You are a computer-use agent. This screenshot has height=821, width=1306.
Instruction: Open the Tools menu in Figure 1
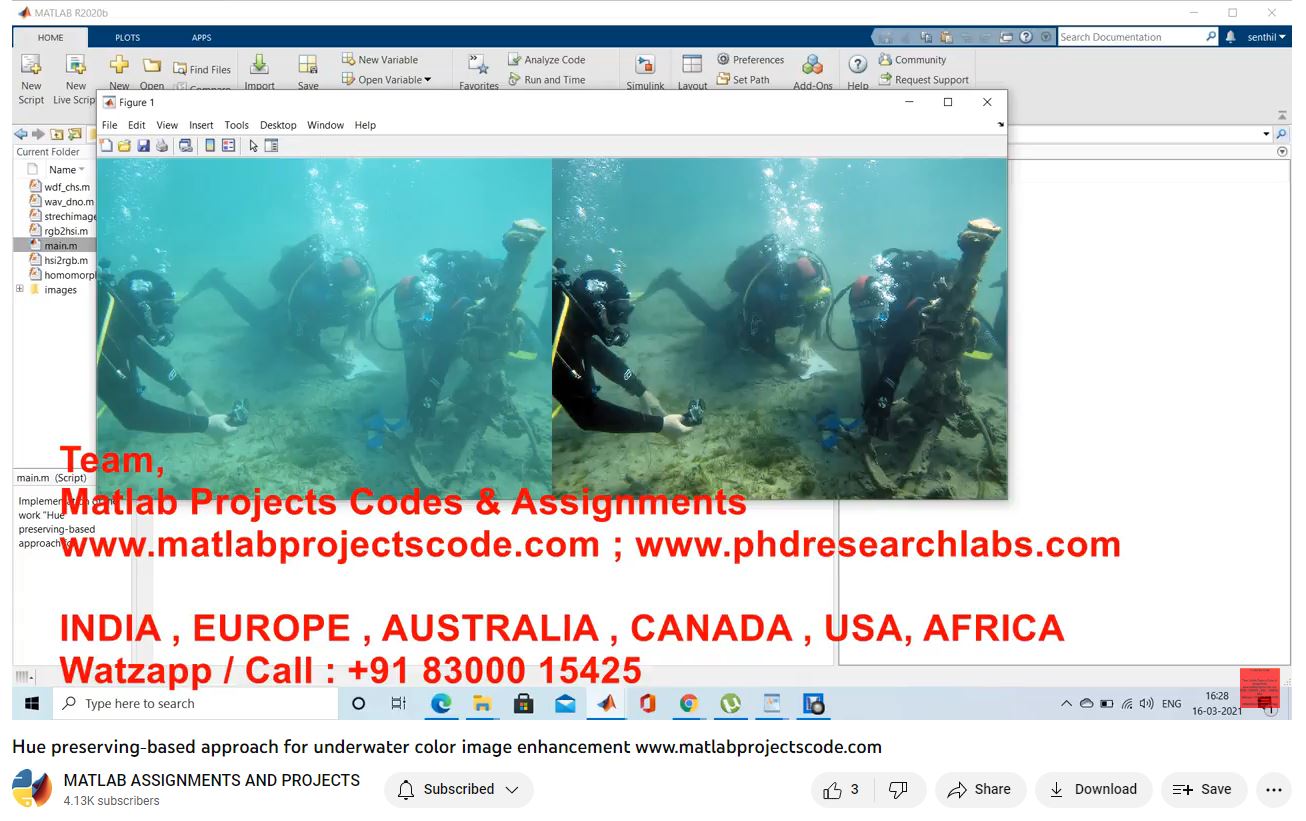pos(236,125)
